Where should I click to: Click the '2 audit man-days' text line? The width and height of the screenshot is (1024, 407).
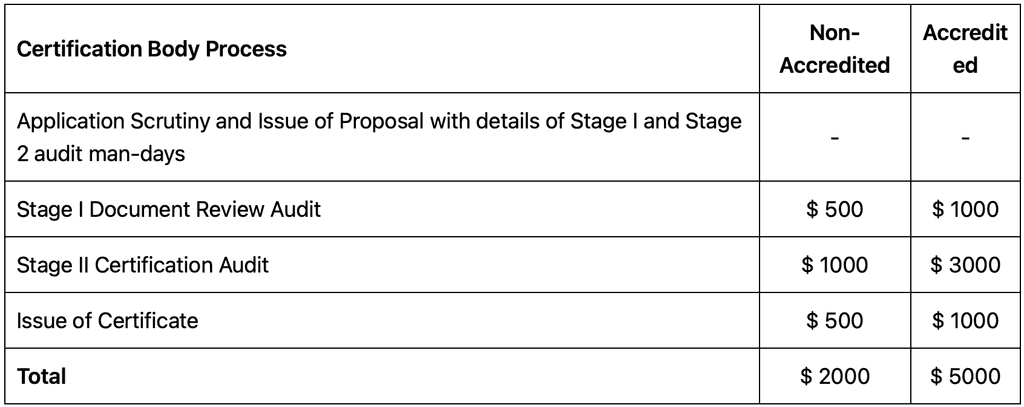coord(101,154)
